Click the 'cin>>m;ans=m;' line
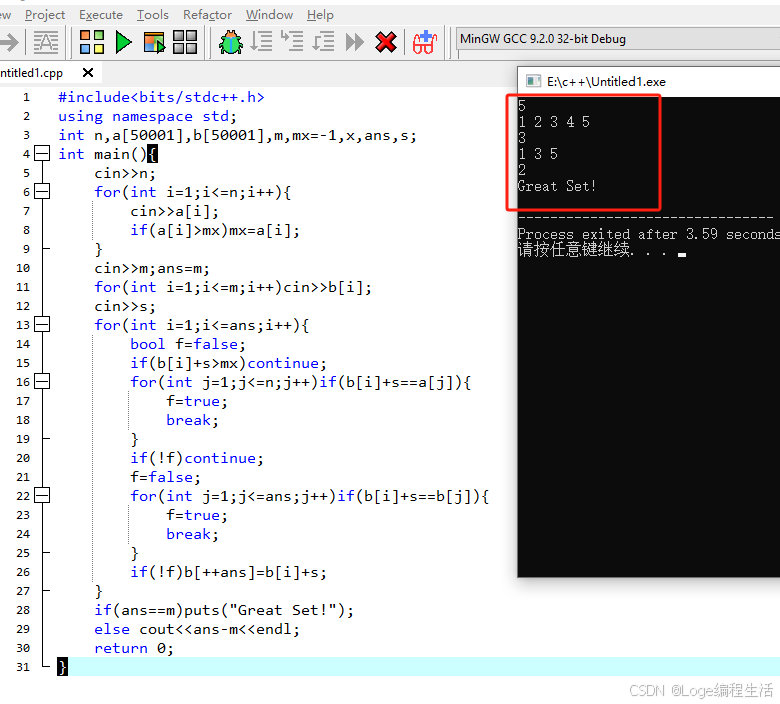 coord(152,269)
